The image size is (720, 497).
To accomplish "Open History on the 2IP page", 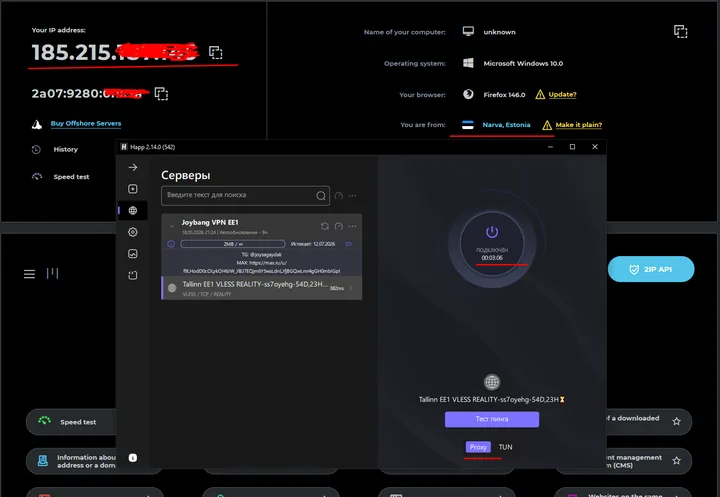I will coord(65,149).
